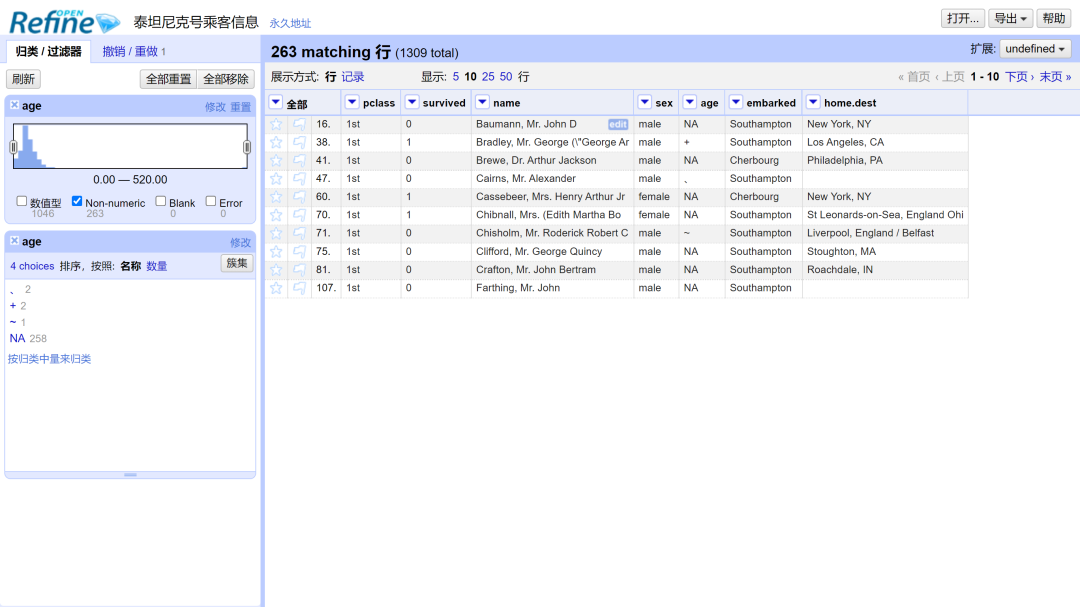The width and height of the screenshot is (1080, 607).
Task: Flag the Cairns, Mr. Alexander row
Action: pyautogui.click(x=299, y=178)
